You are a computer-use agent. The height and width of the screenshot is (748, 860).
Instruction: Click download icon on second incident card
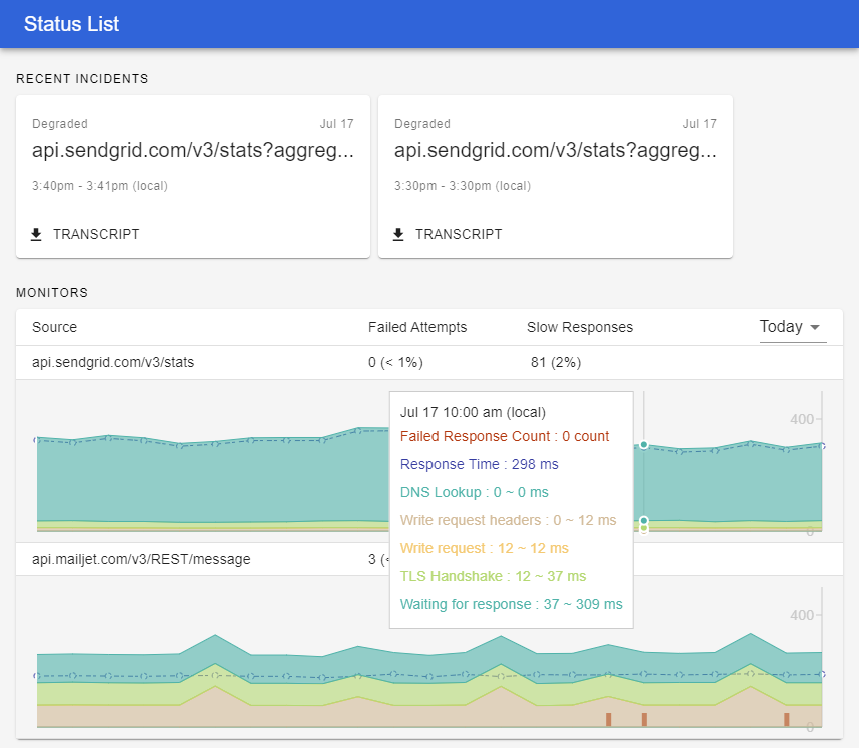coord(398,235)
